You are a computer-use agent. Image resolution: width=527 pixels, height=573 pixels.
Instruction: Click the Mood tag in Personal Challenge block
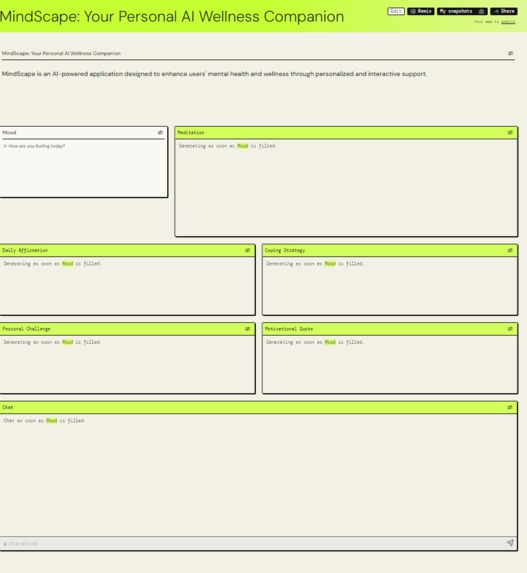68,342
